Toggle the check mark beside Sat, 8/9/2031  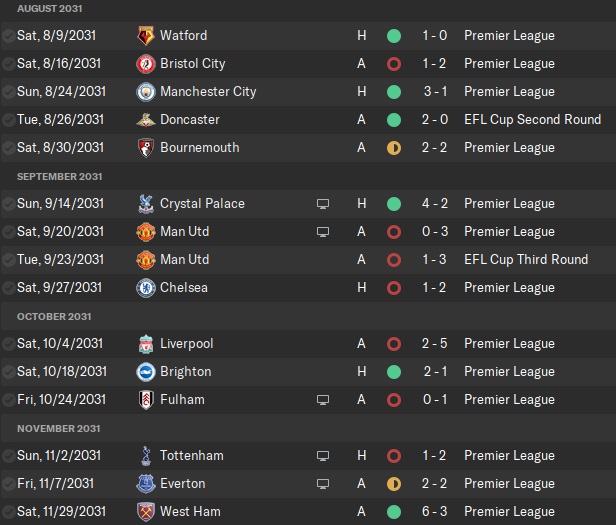[x=8, y=36]
